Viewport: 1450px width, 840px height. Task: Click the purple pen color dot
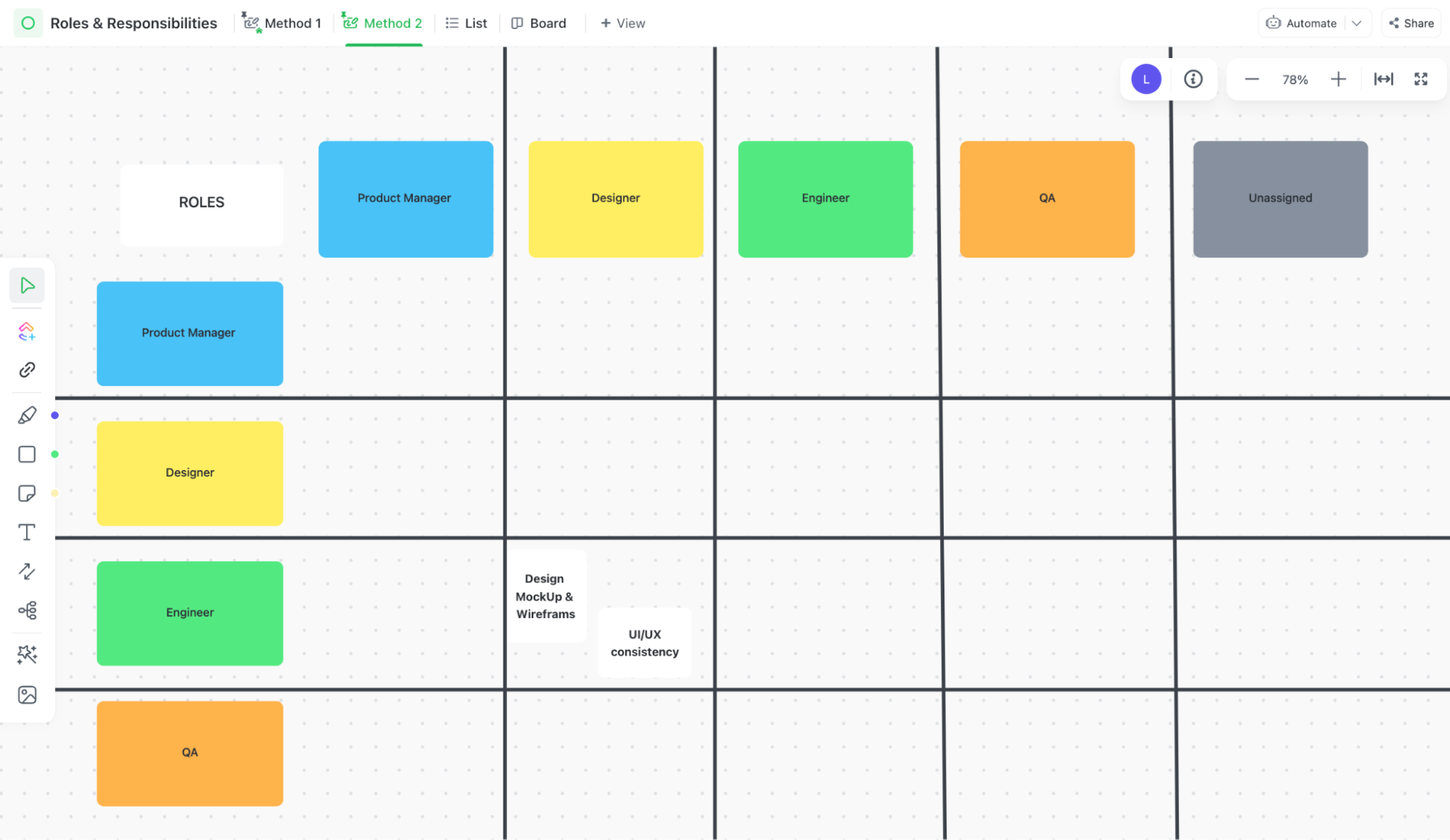tap(54, 416)
